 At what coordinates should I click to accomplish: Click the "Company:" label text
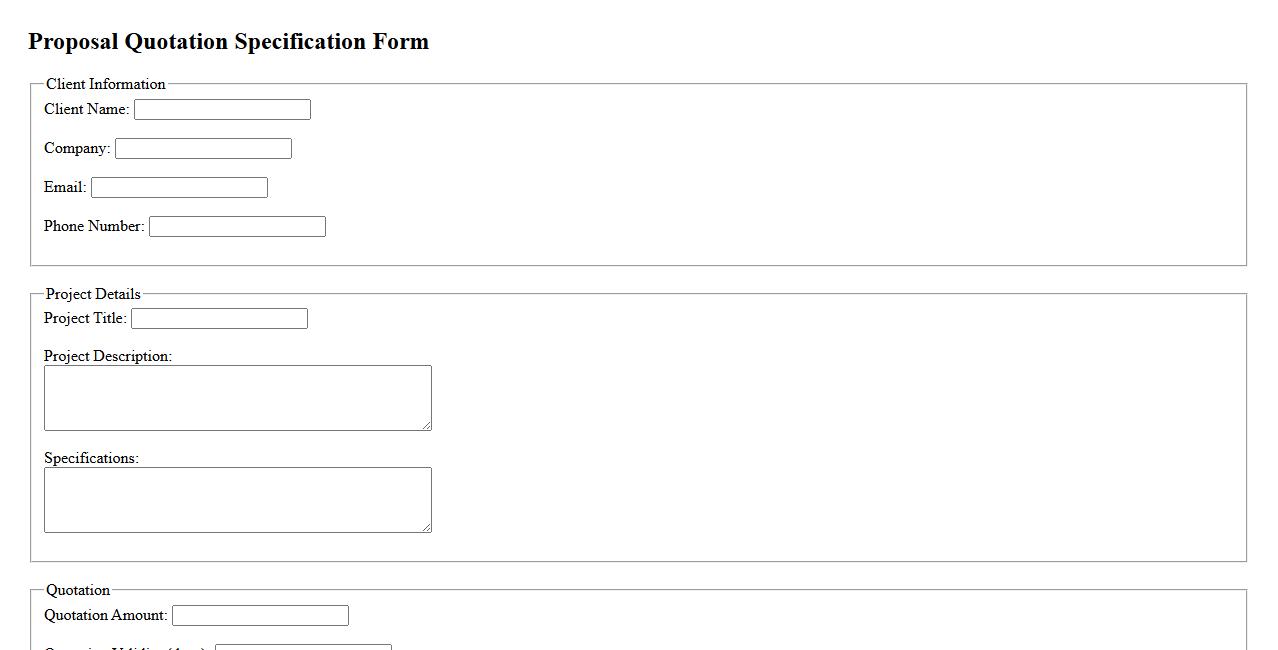(77, 148)
